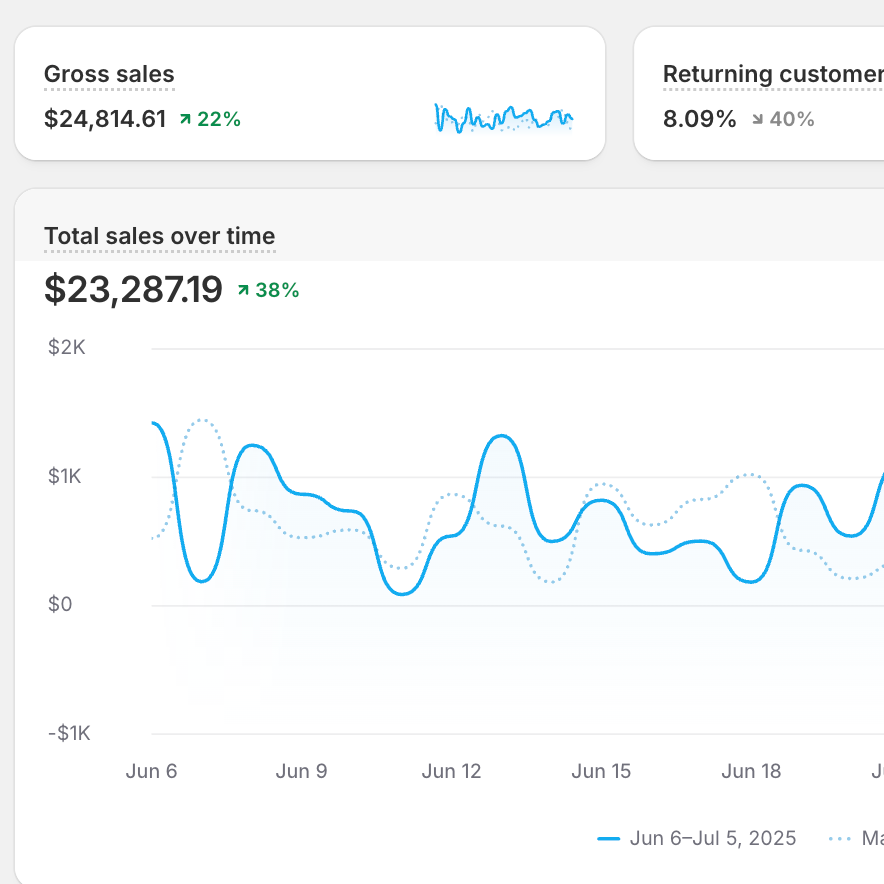Click the $1K axis label
The width and height of the screenshot is (884, 884).
tap(64, 476)
